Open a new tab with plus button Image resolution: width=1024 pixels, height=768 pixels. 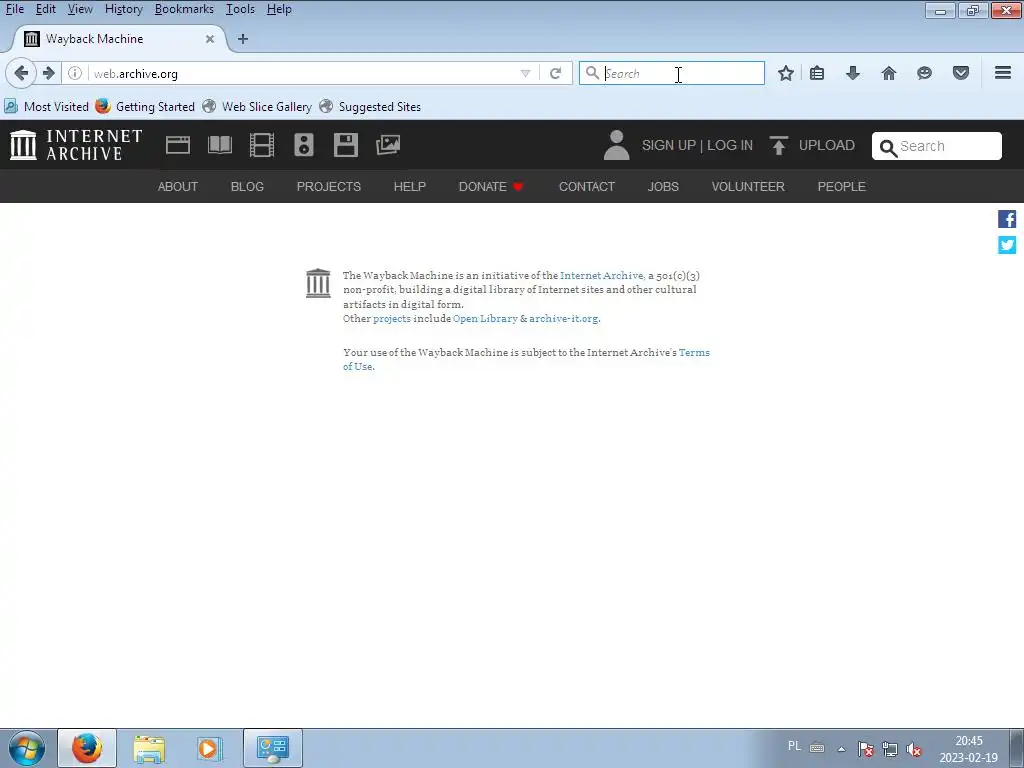coord(243,39)
